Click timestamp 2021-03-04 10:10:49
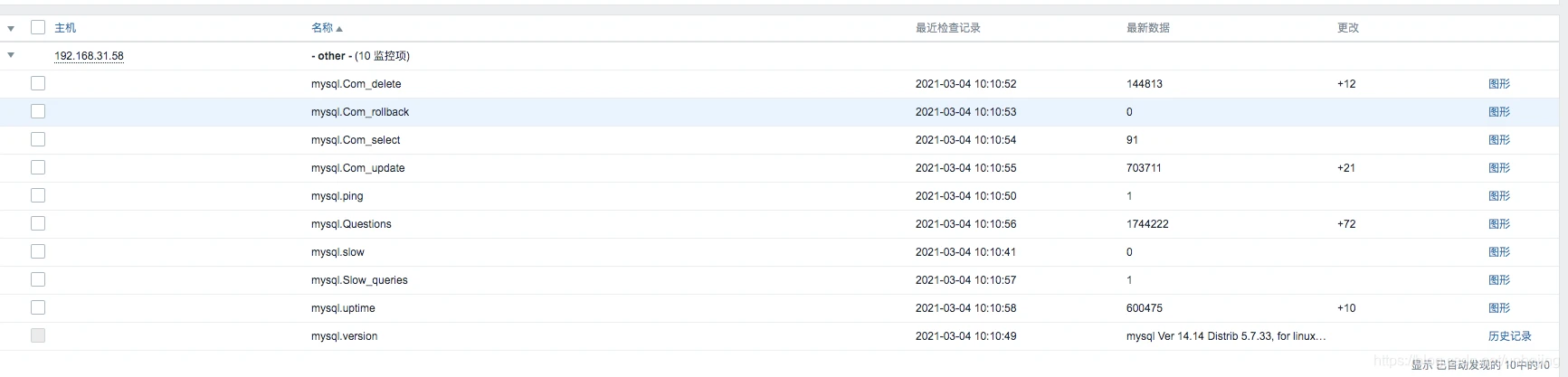Screen dimensions: 1568x377 pos(965,336)
